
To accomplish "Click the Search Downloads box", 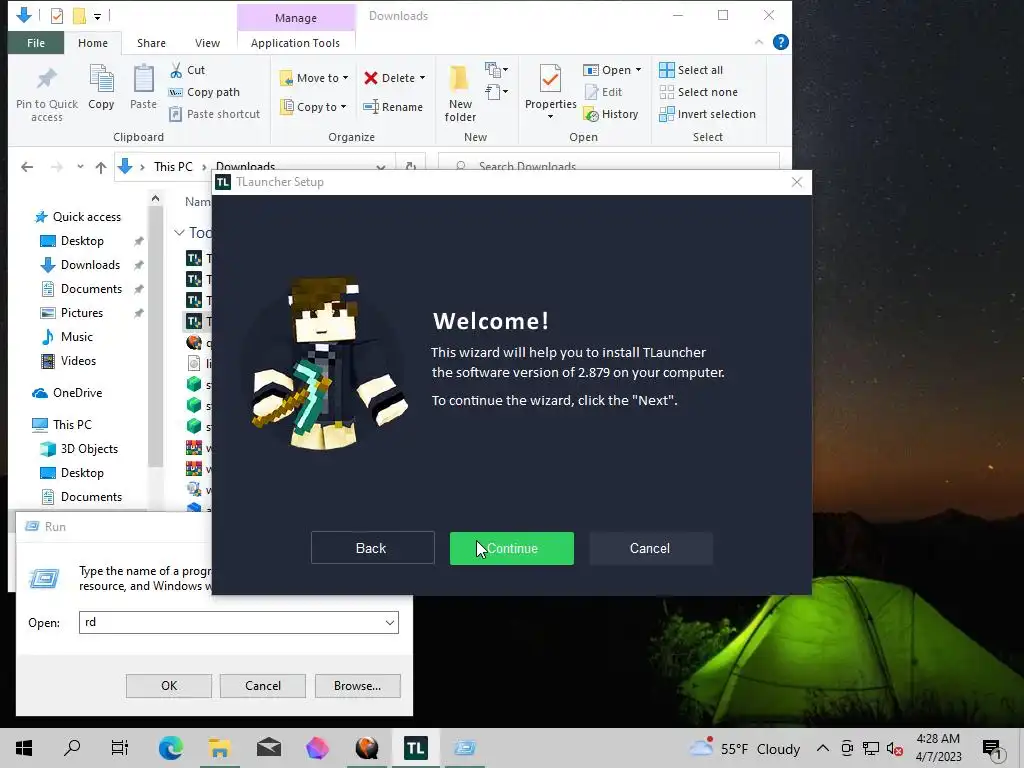I will click(609, 167).
